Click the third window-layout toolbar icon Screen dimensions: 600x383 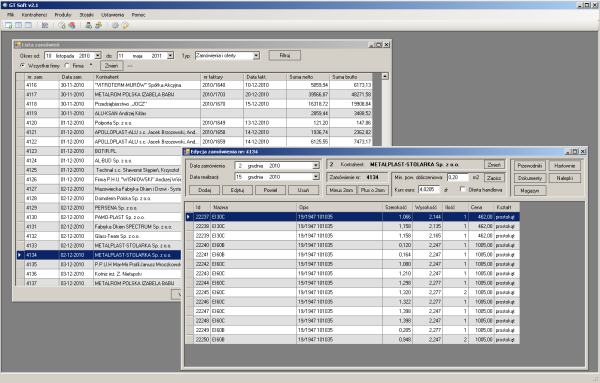pos(28,25)
